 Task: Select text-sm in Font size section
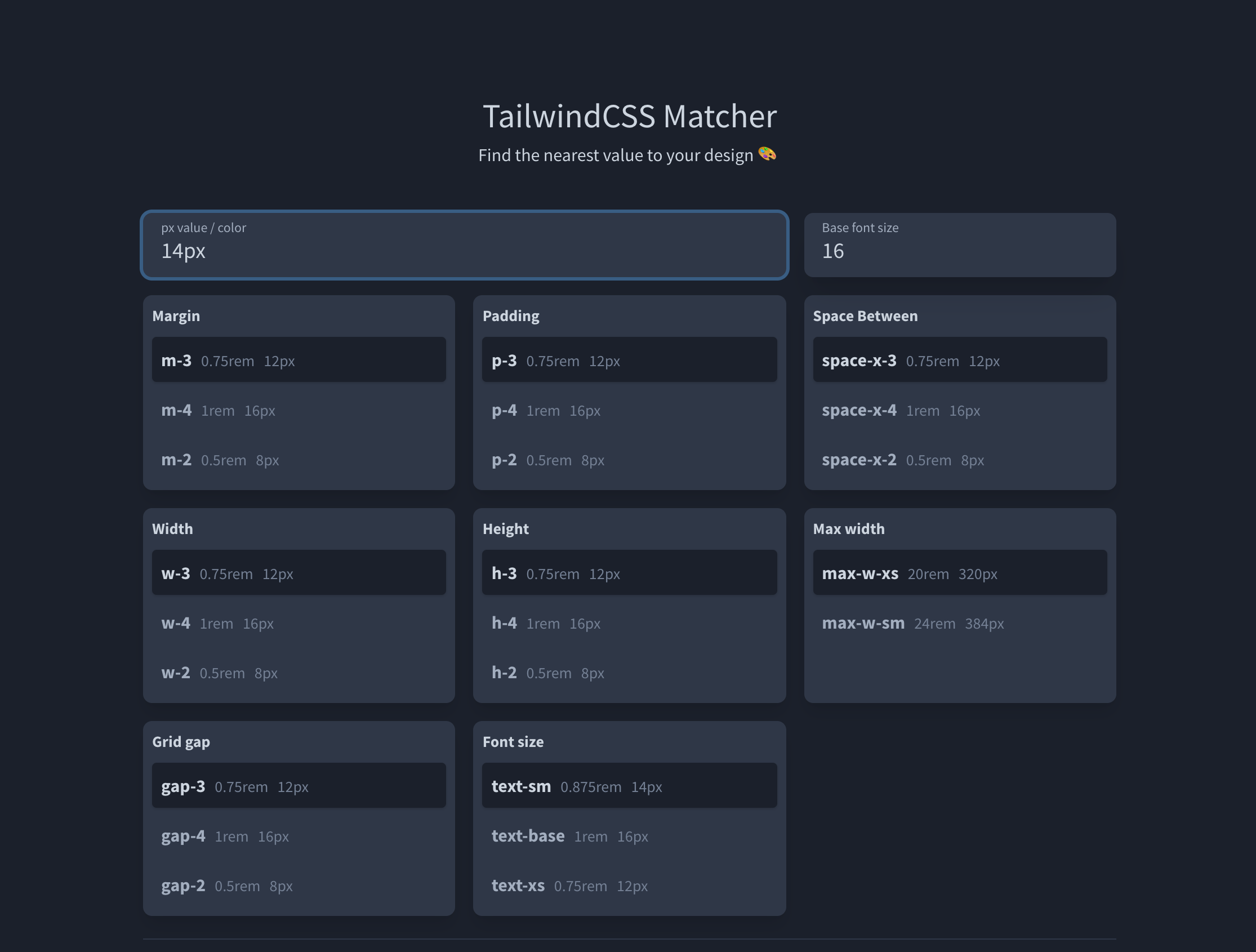(x=629, y=786)
